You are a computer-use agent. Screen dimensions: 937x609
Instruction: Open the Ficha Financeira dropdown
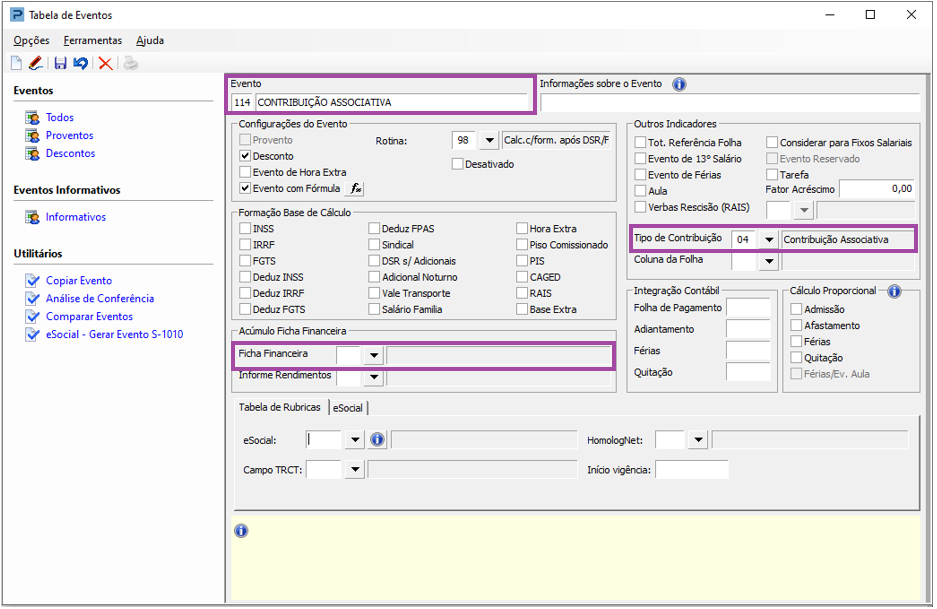374,355
